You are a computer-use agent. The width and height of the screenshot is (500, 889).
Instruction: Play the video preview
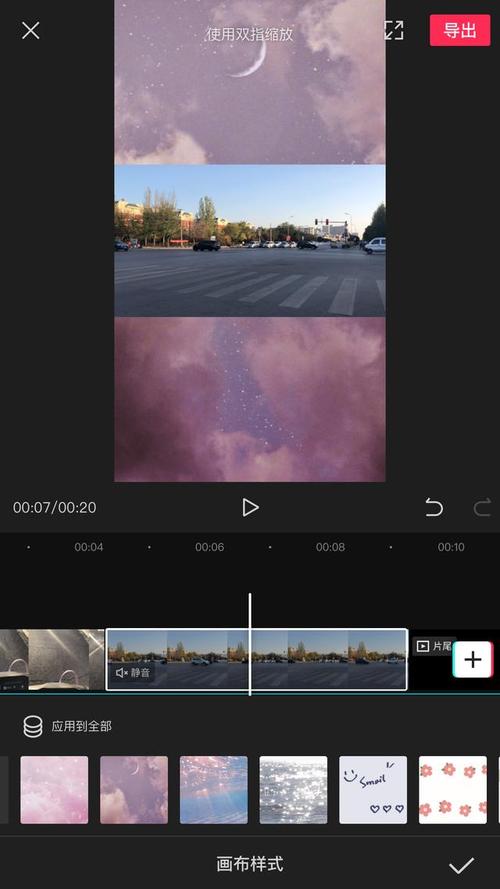pos(250,507)
